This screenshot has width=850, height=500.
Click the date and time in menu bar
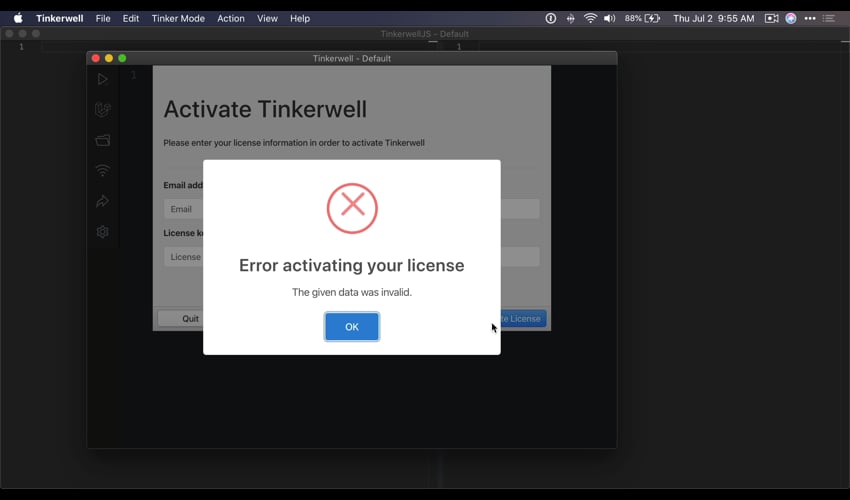click(713, 18)
